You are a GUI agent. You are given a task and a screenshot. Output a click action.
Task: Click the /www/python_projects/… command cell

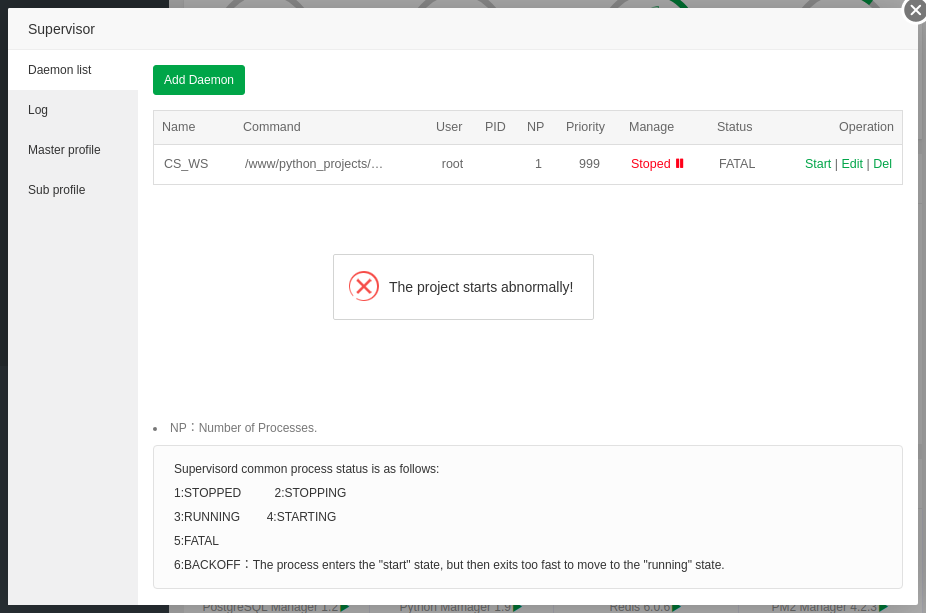(314, 164)
